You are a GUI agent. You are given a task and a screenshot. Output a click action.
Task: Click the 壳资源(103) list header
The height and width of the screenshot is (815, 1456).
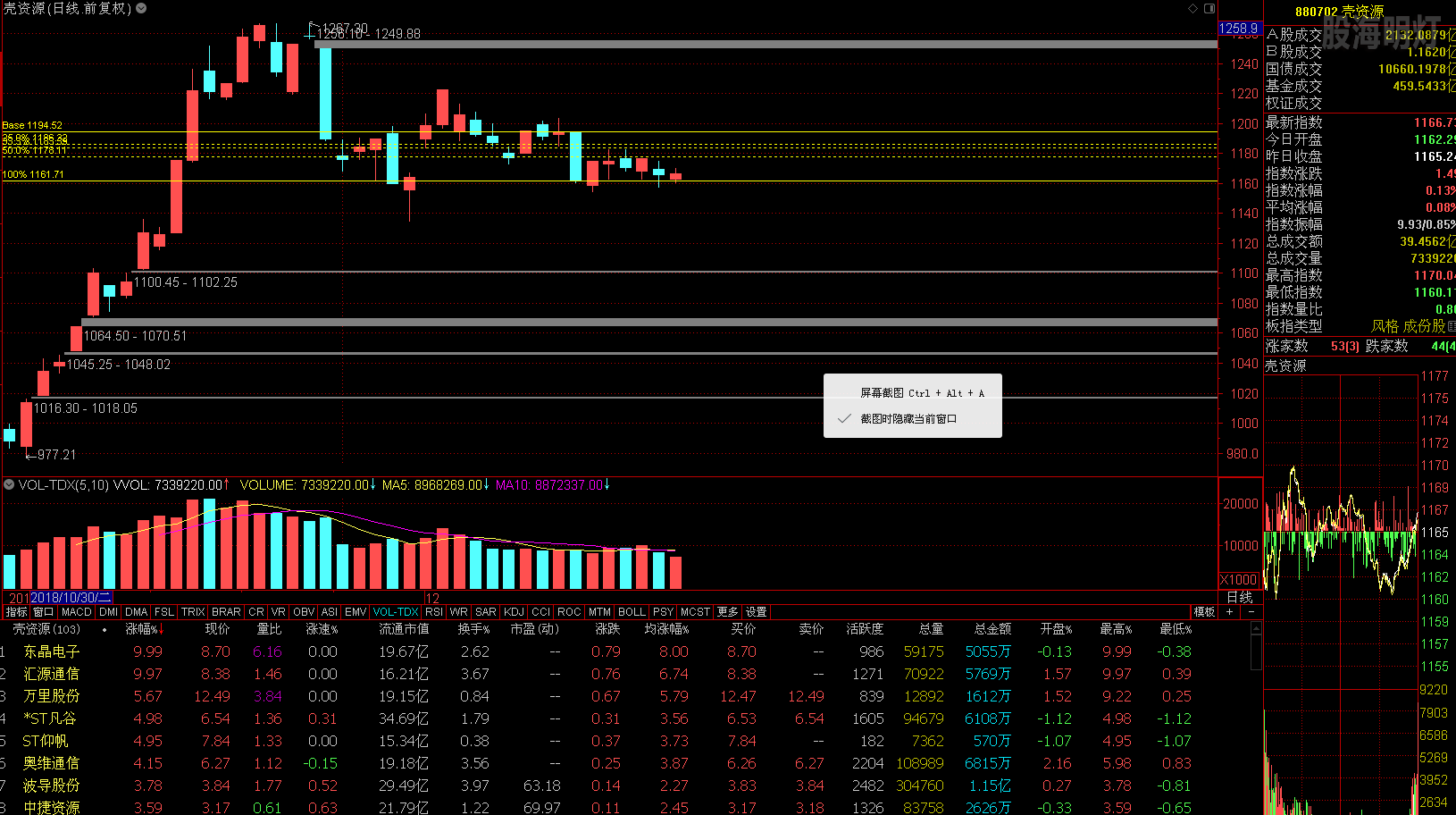(x=46, y=629)
